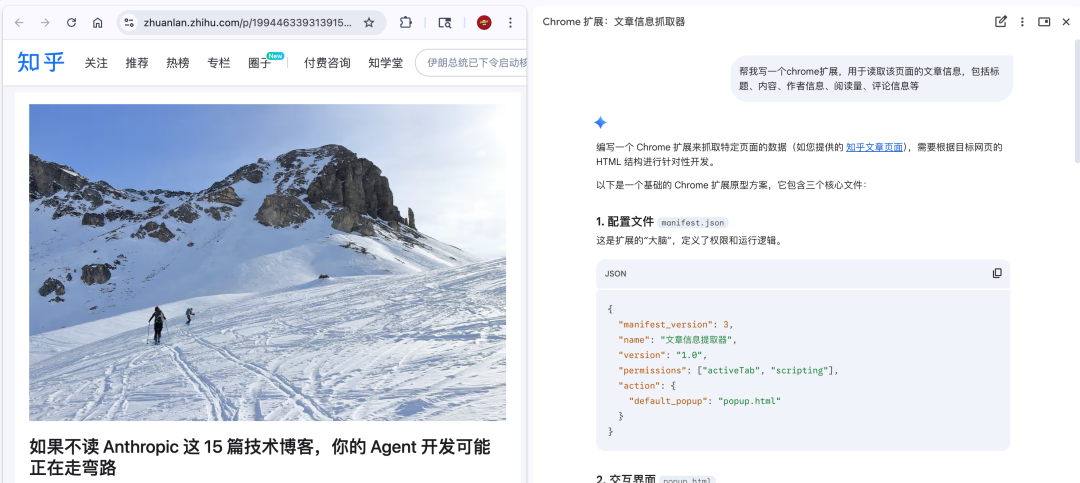This screenshot has width=1080, height=483.
Task: Go forward in browser history
Action: (x=45, y=23)
